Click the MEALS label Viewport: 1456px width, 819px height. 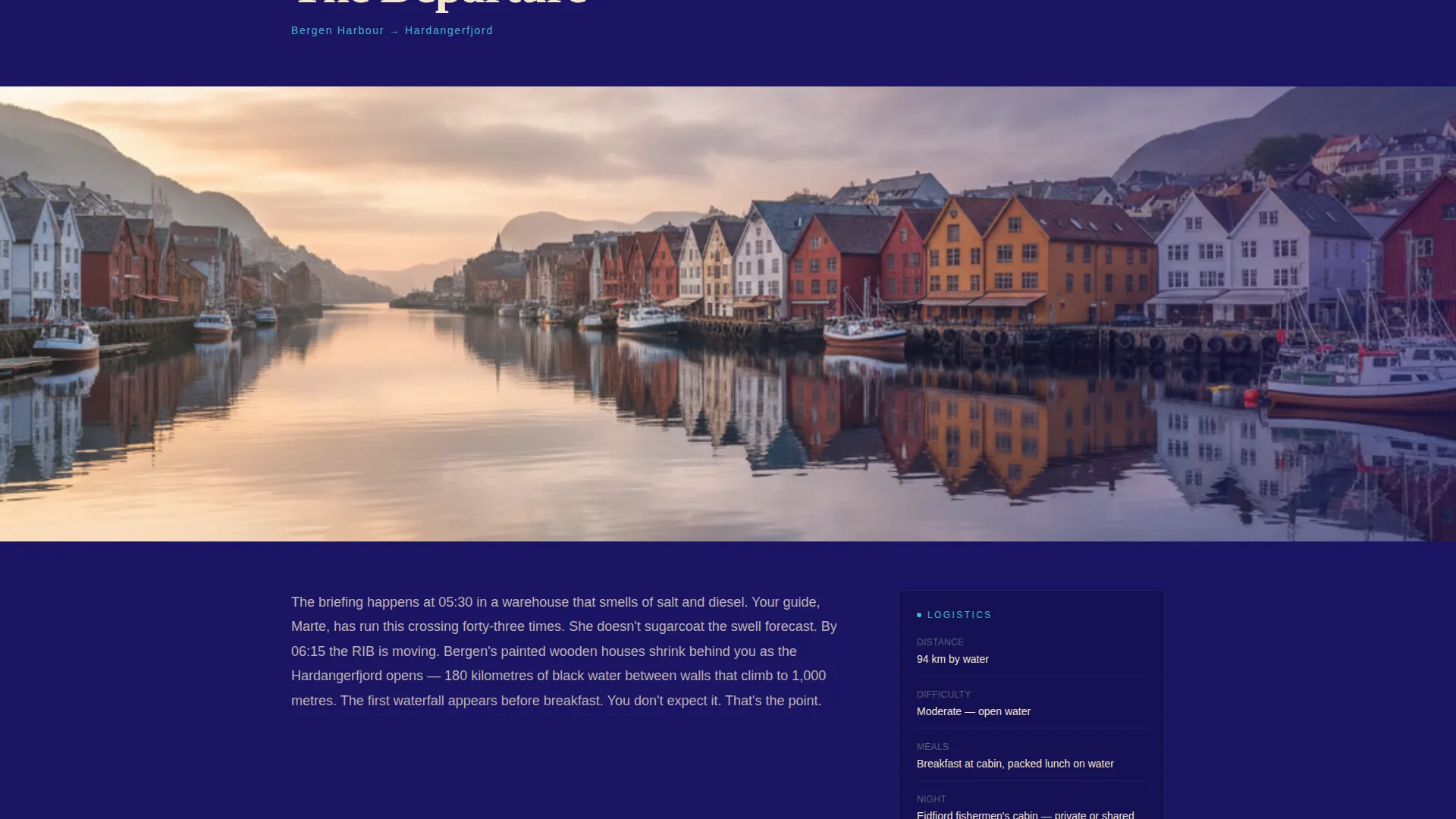pyautogui.click(x=933, y=747)
